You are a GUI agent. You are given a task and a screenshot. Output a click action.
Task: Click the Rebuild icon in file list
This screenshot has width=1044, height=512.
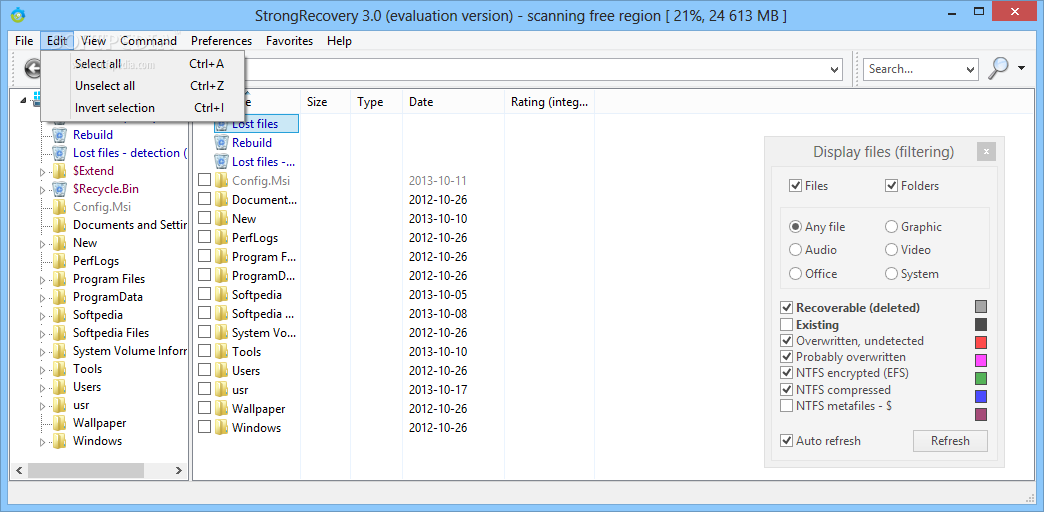[x=222, y=142]
